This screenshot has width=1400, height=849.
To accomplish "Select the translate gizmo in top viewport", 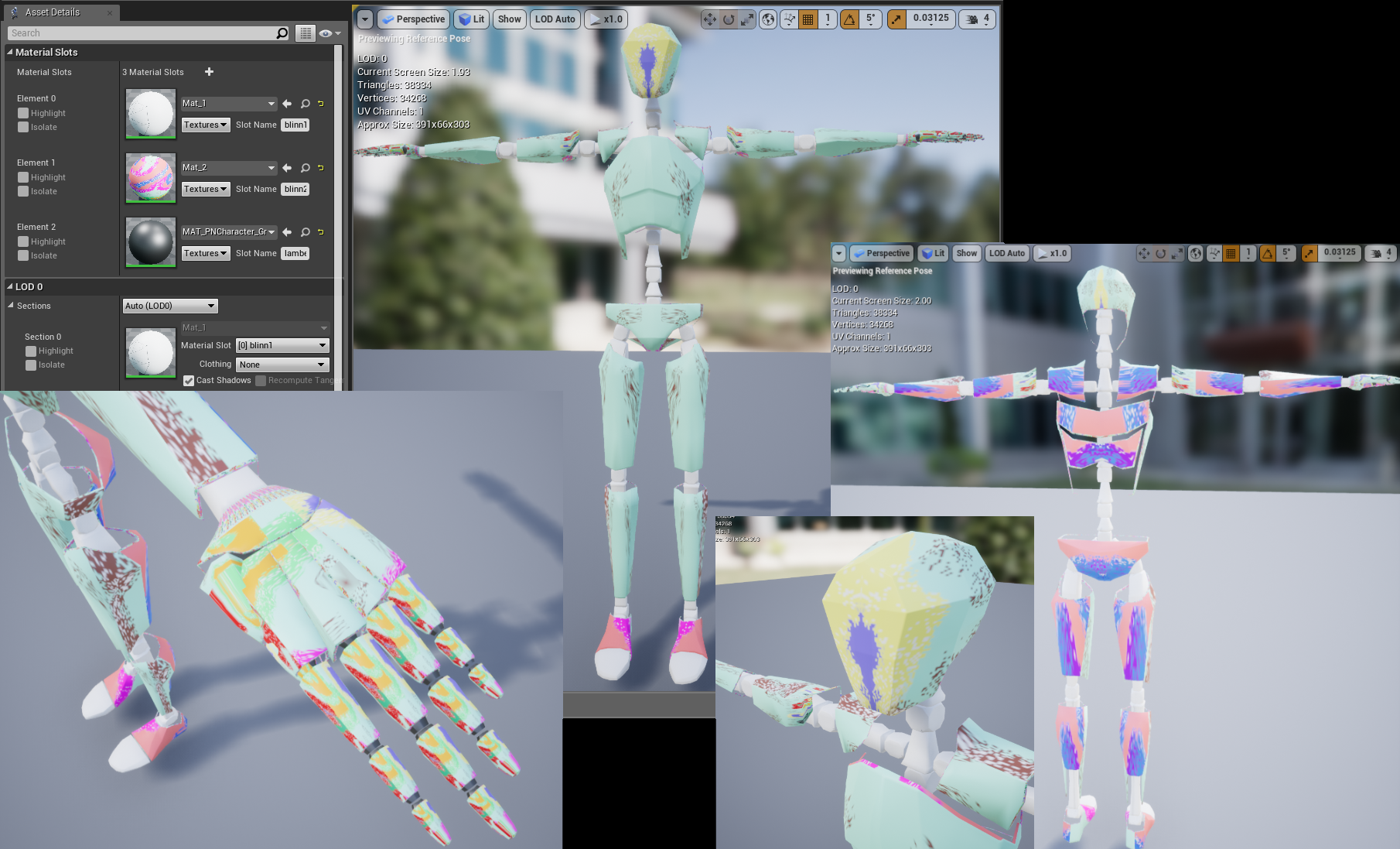I will point(709,19).
